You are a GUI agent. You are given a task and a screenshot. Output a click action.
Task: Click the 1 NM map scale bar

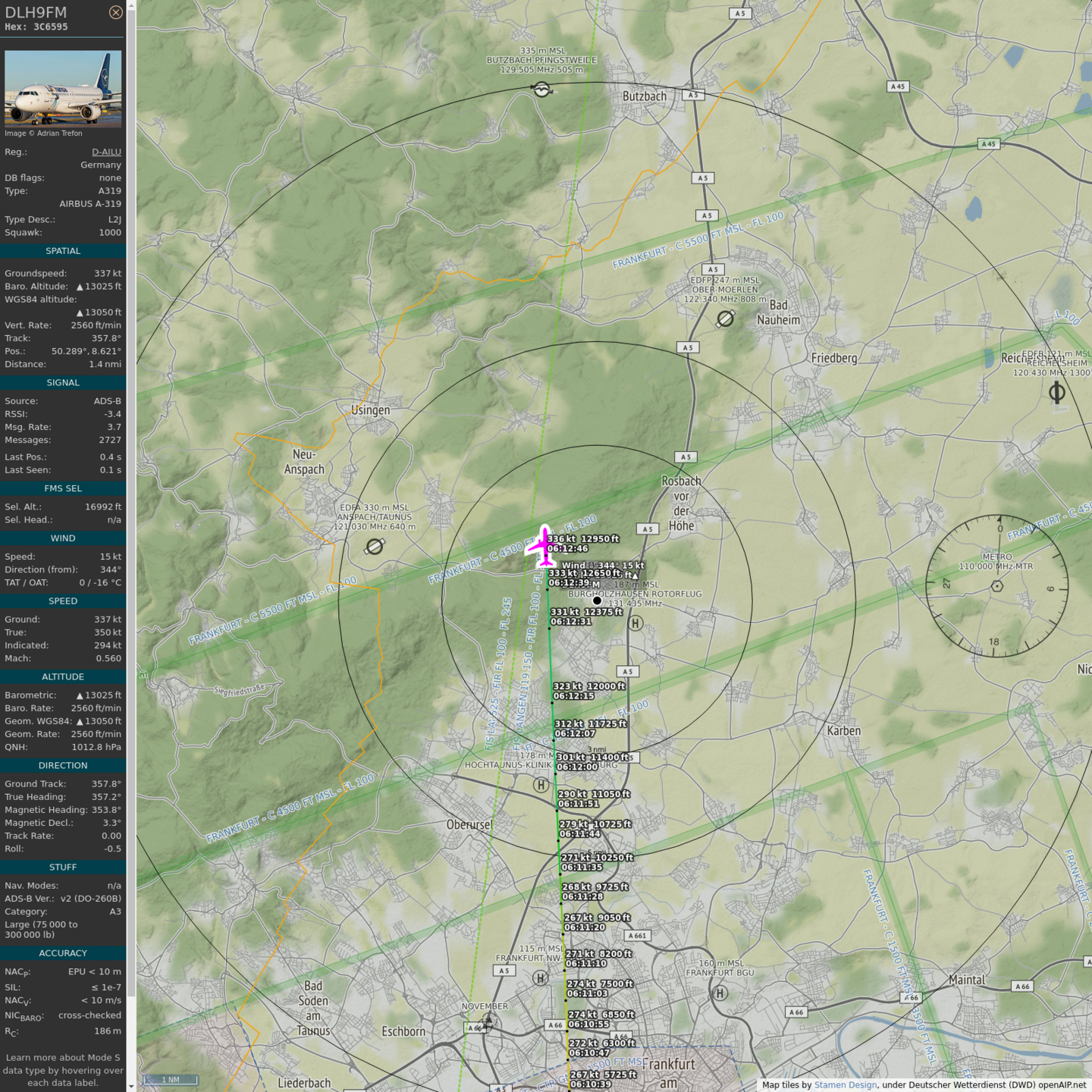[171, 1080]
